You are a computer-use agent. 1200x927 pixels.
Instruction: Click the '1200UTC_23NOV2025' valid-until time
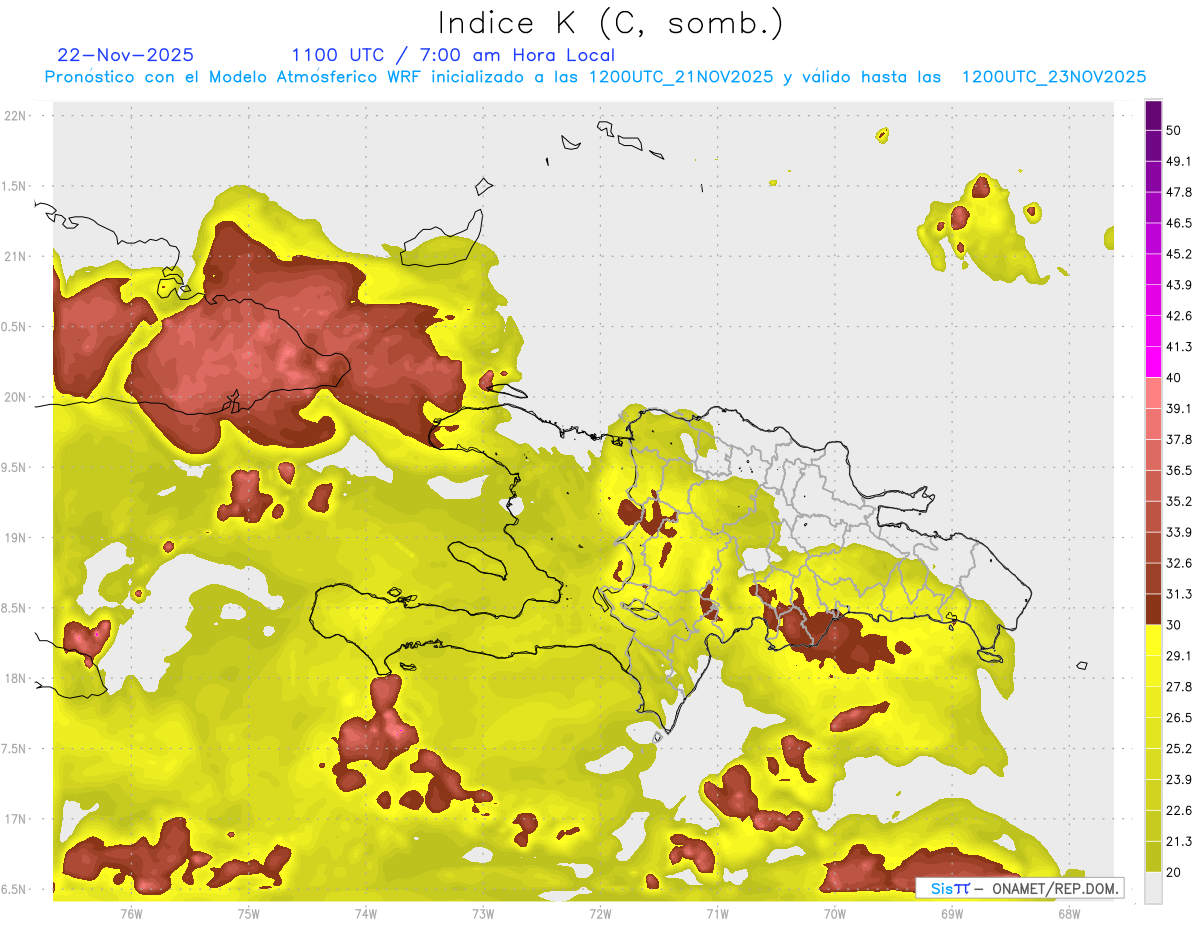(1053, 77)
